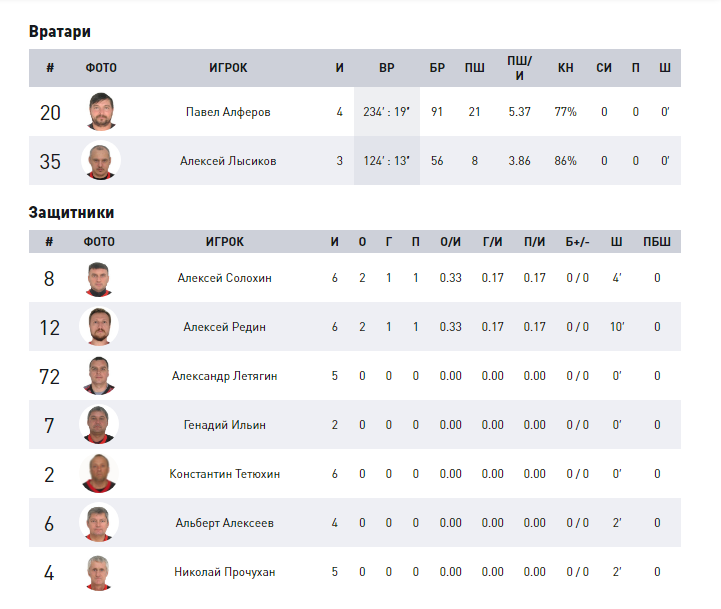Open Александр Летягин's avatar photo

(x=99, y=376)
